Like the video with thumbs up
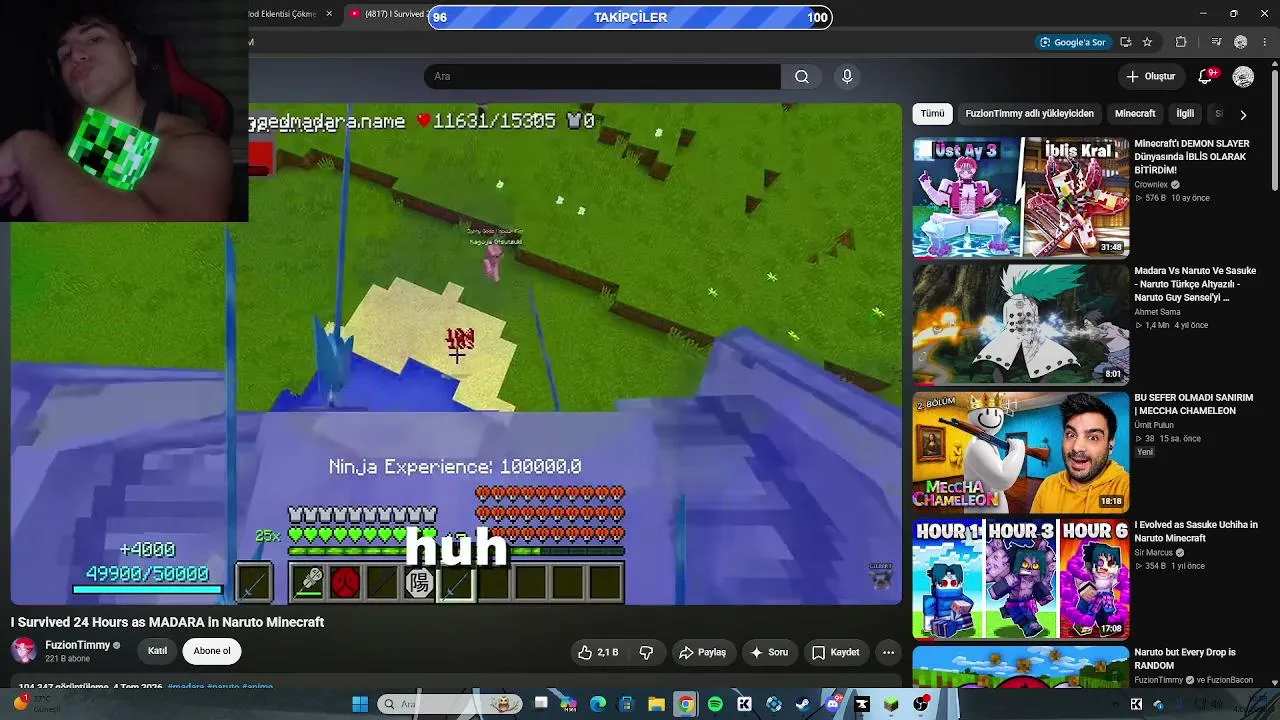Screen dimensions: 1280x720 pyautogui.click(x=597, y=652)
